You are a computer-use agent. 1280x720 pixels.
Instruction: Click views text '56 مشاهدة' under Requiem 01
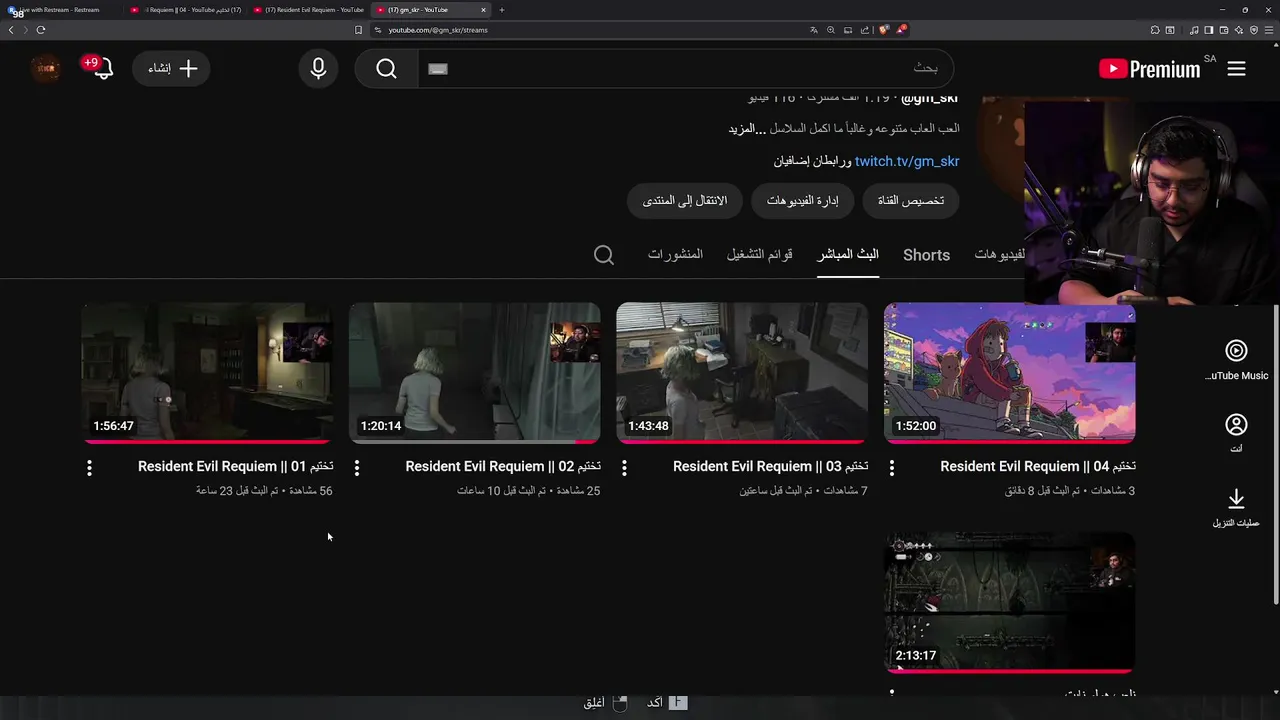coord(313,491)
